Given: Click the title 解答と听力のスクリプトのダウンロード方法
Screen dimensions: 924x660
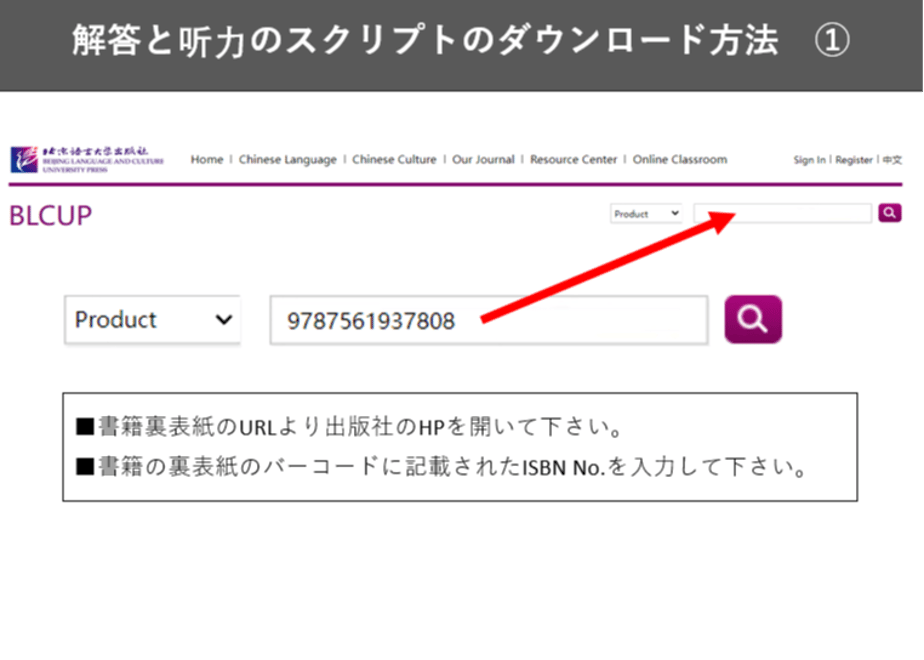Looking at the screenshot, I should tap(425, 41).
